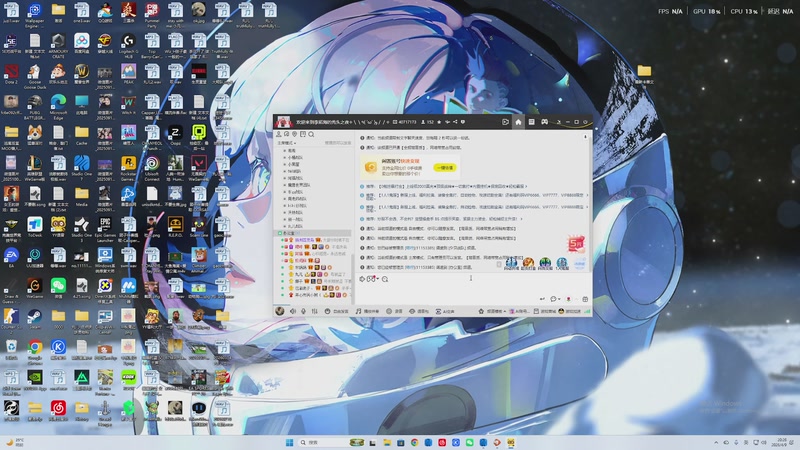
Task: Open the Windows Start button
Action: (x=289, y=442)
